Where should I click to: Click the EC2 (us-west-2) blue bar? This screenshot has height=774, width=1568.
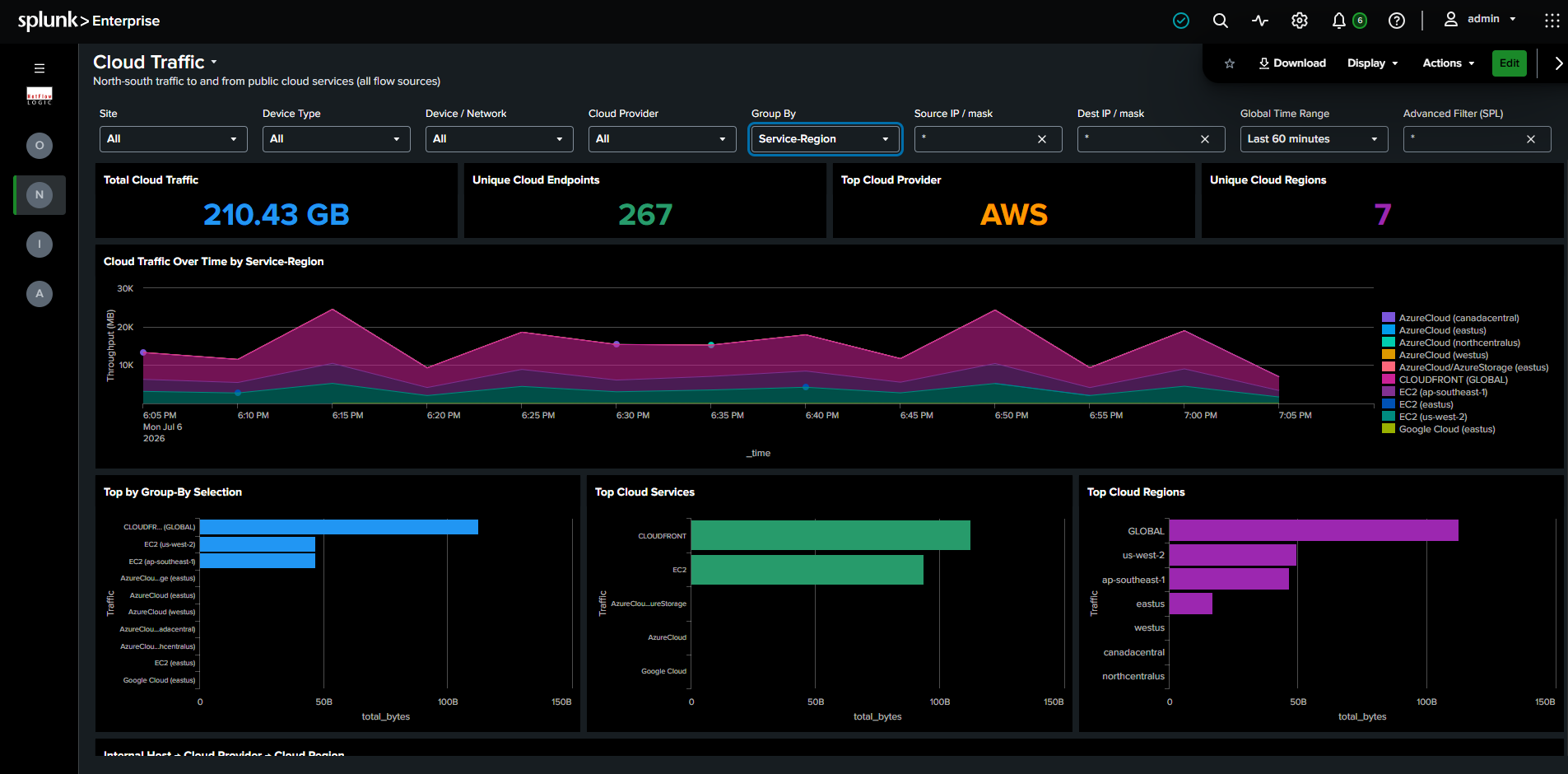(x=258, y=544)
